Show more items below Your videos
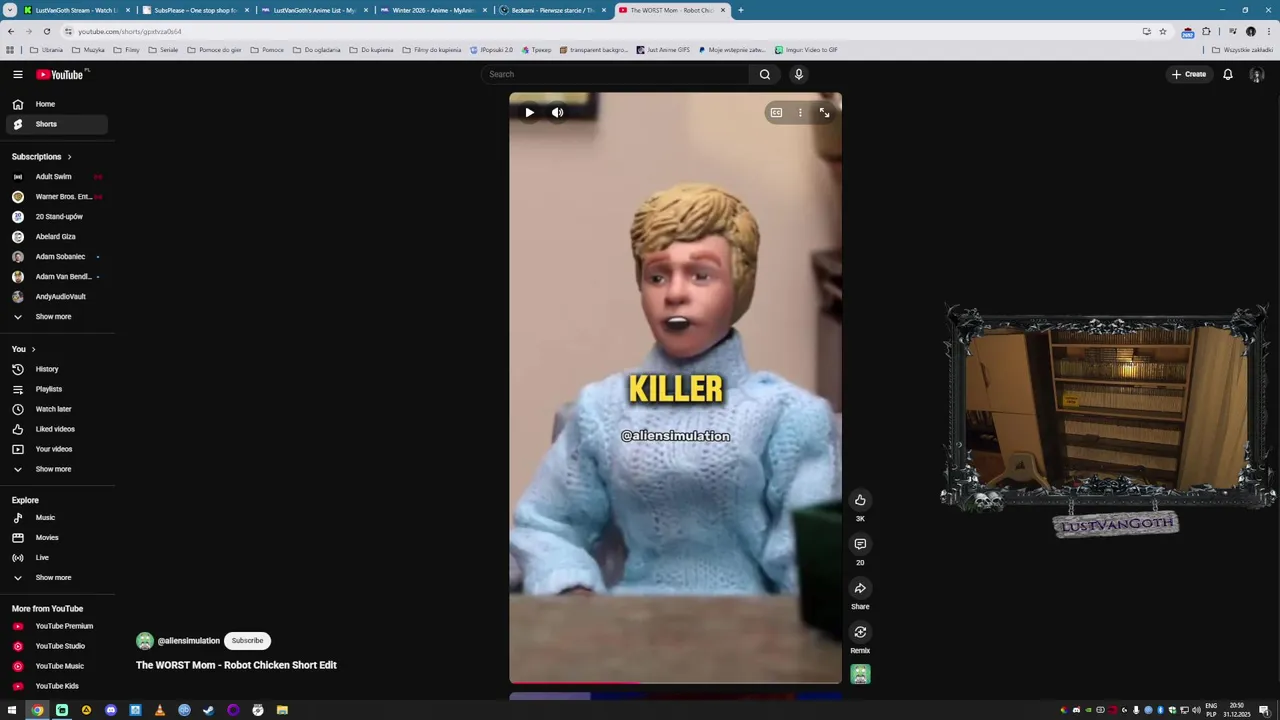Viewport: 1280px width, 720px height. tap(55, 469)
